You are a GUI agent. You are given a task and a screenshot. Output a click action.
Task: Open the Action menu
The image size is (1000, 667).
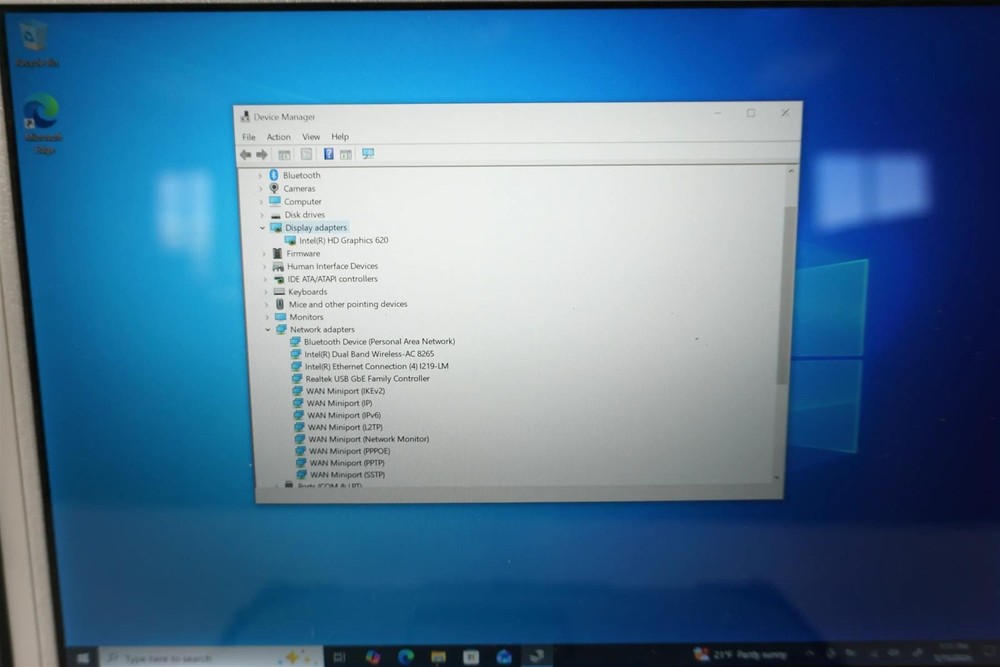pos(278,137)
